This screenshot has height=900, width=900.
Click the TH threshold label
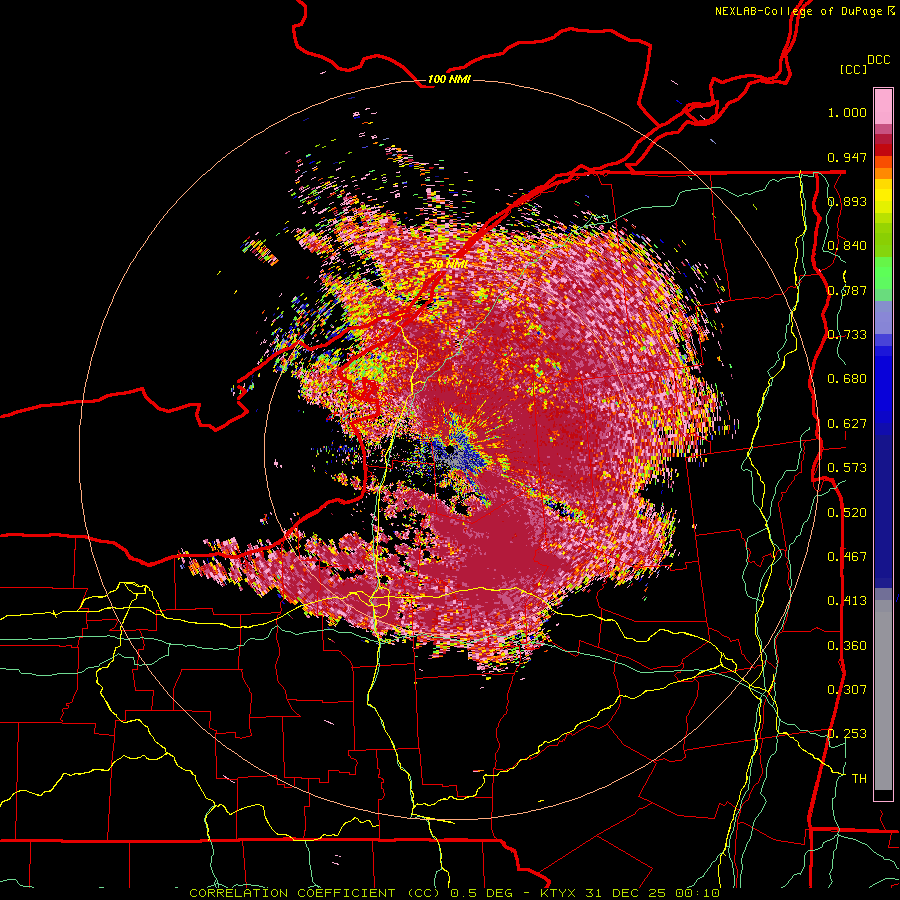859,779
